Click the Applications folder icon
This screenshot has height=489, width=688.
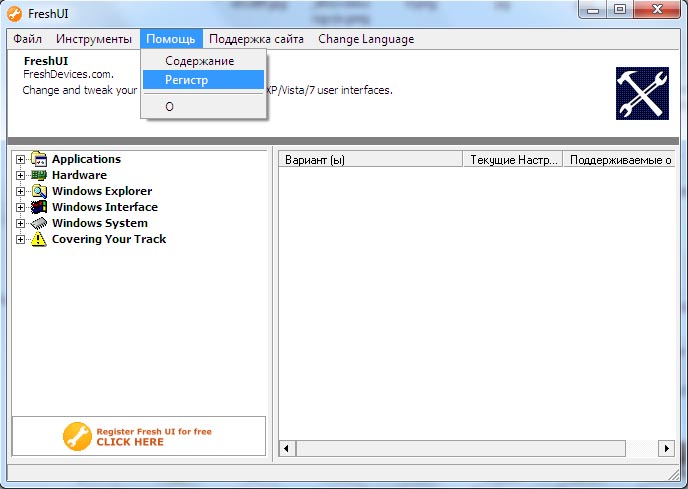[39, 159]
